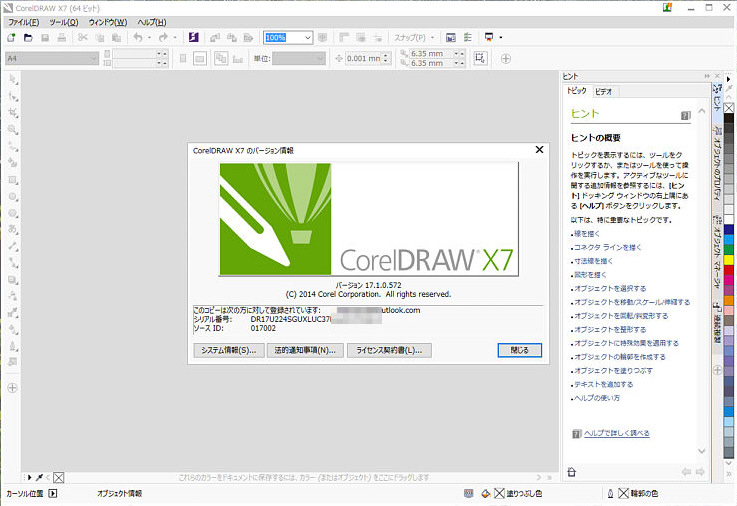
Task: Click the home icon at Hints panel bottom
Action: tap(572, 472)
